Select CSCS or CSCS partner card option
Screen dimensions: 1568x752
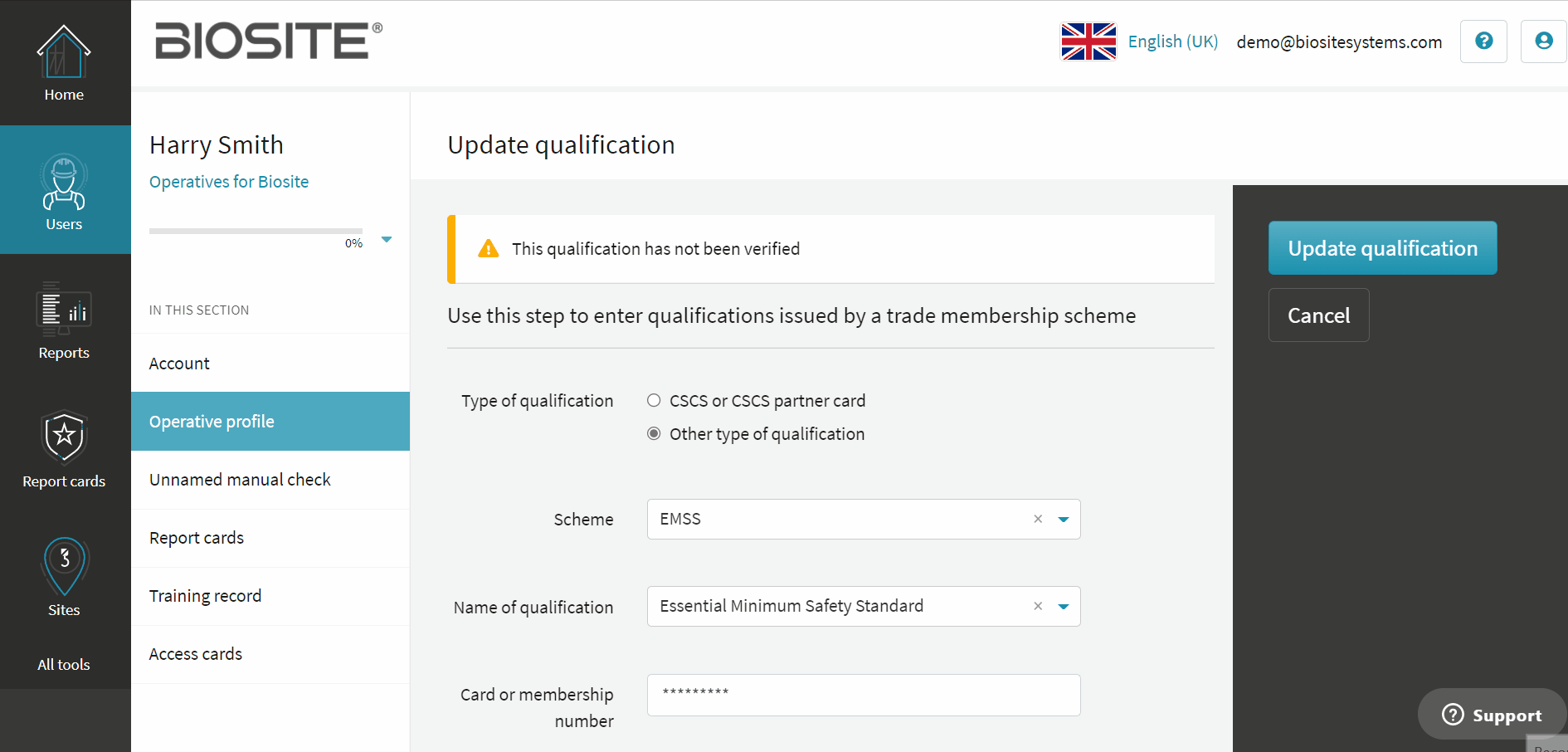click(x=654, y=401)
